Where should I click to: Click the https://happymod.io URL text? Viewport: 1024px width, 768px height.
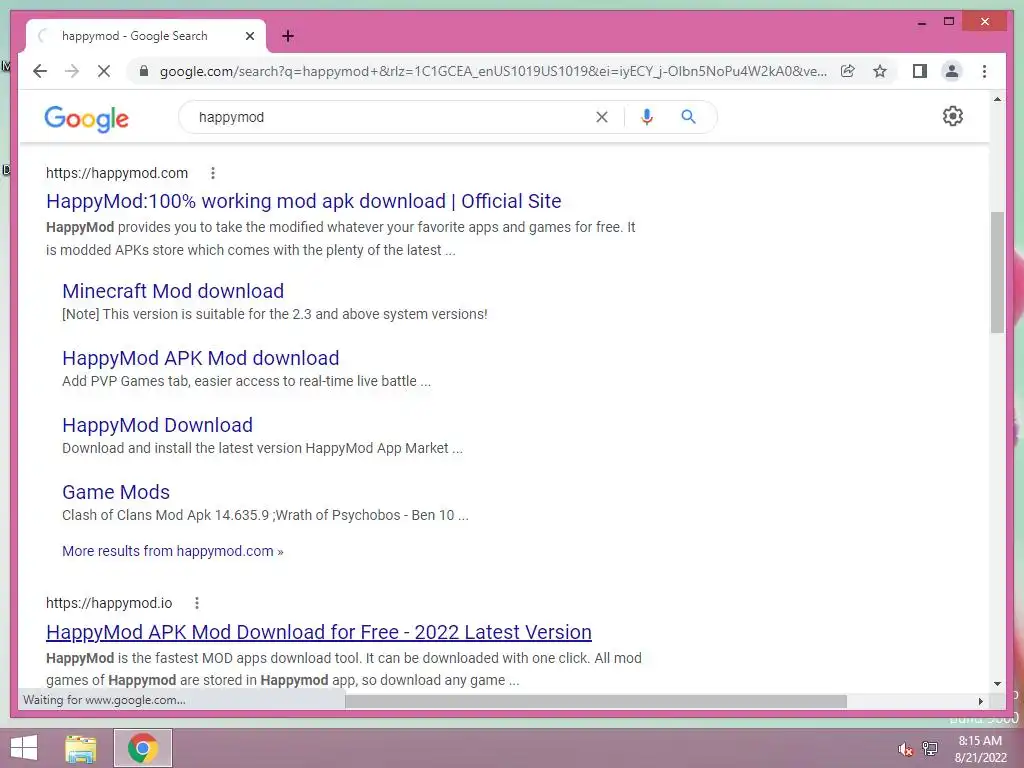pos(109,603)
